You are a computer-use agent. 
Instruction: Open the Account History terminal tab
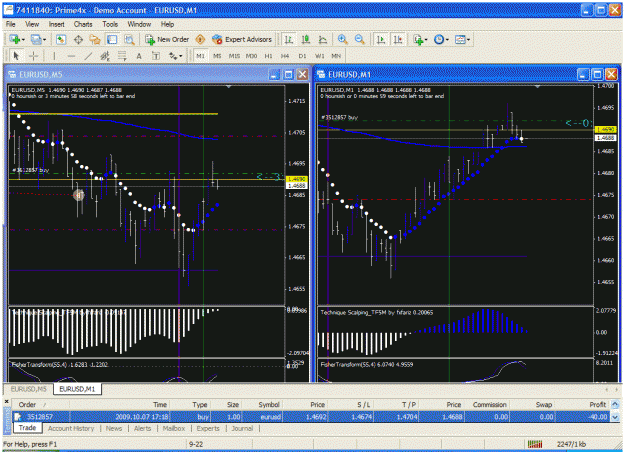(71, 428)
